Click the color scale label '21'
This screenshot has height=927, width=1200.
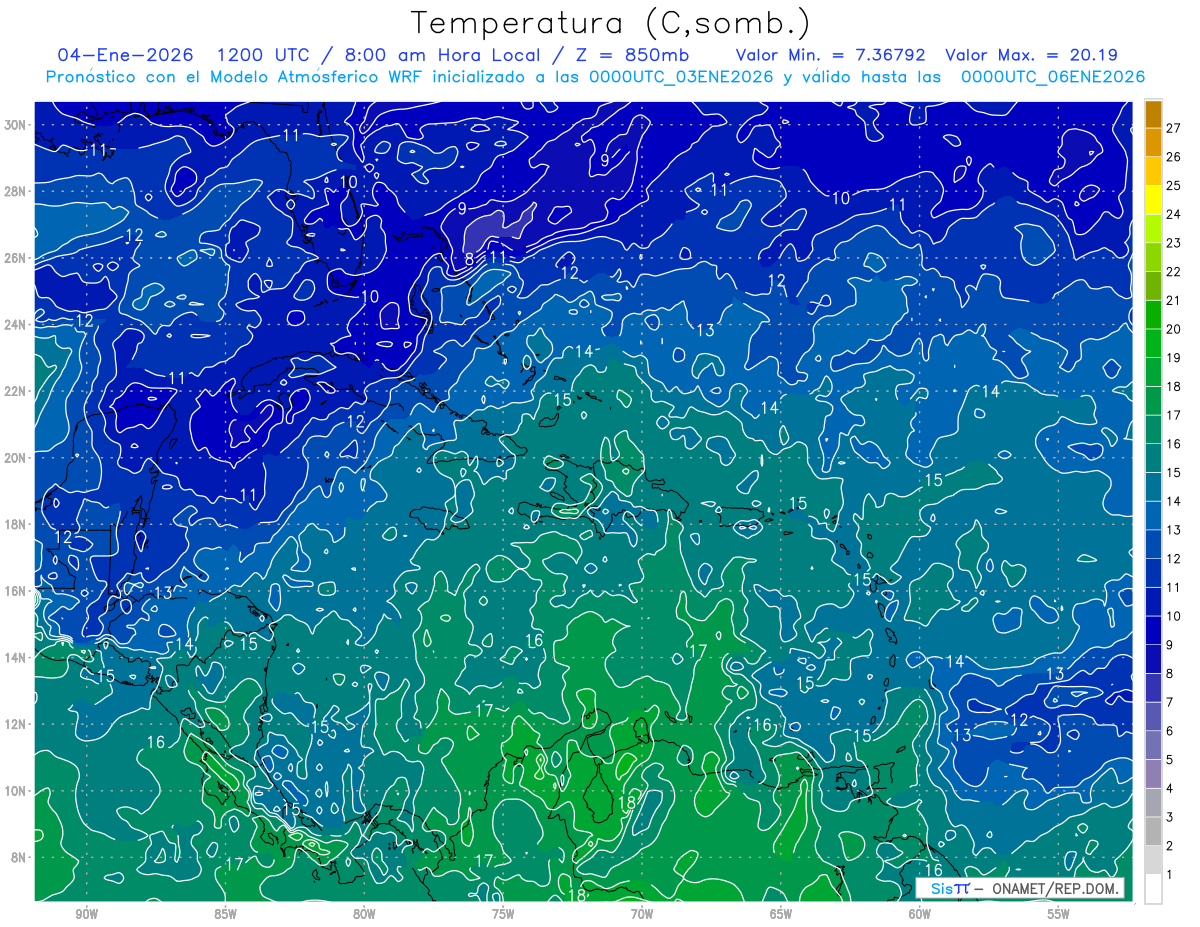1173,300
